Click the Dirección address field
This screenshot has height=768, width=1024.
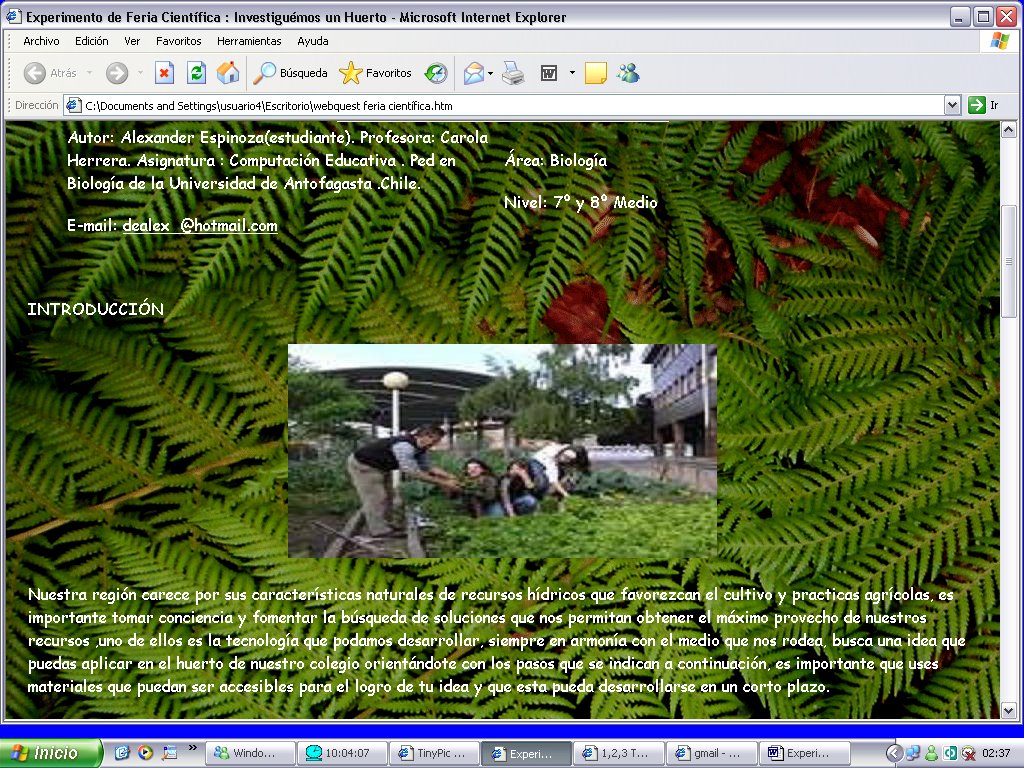pyautogui.click(x=513, y=105)
